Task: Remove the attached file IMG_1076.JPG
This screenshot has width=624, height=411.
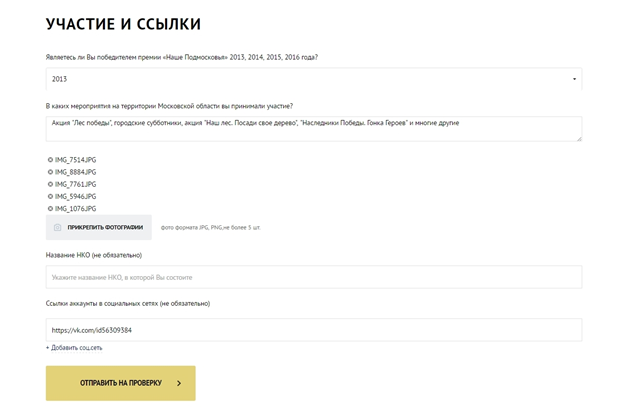Action: [50, 208]
